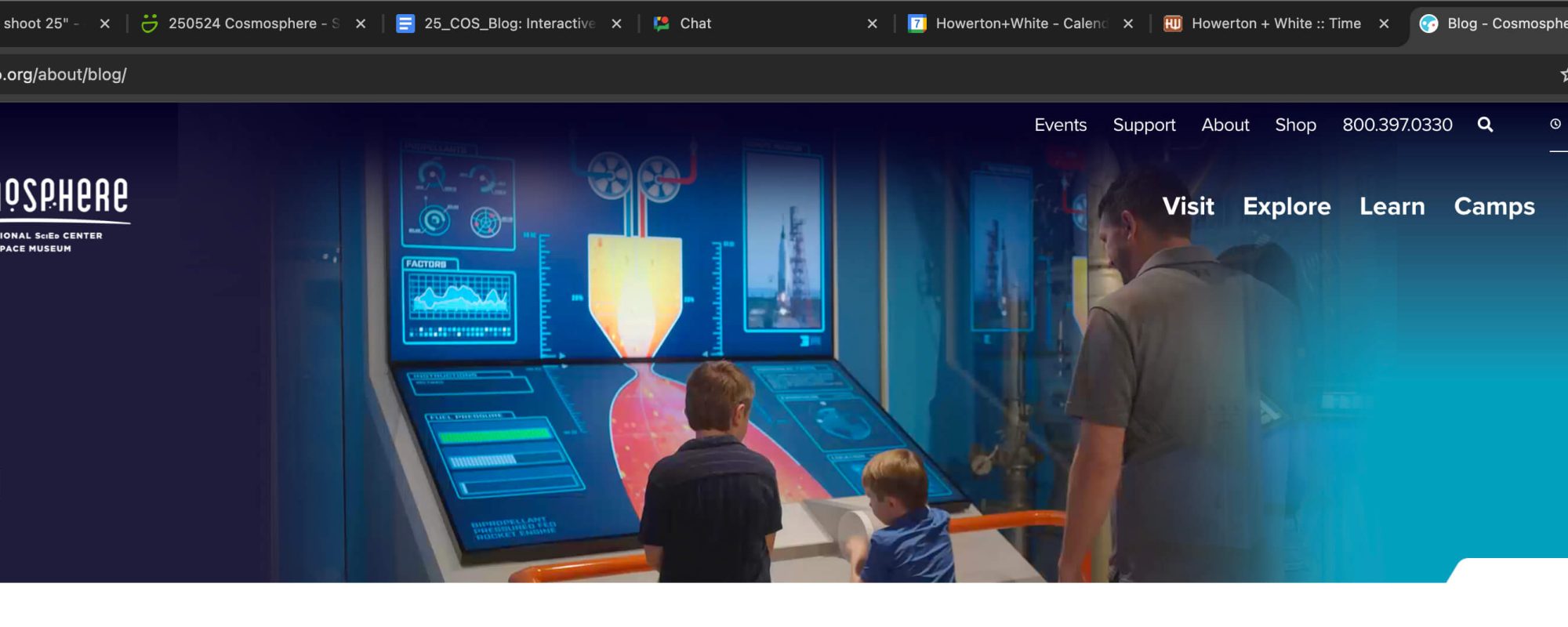
Task: Open the Events link
Action: click(1060, 125)
